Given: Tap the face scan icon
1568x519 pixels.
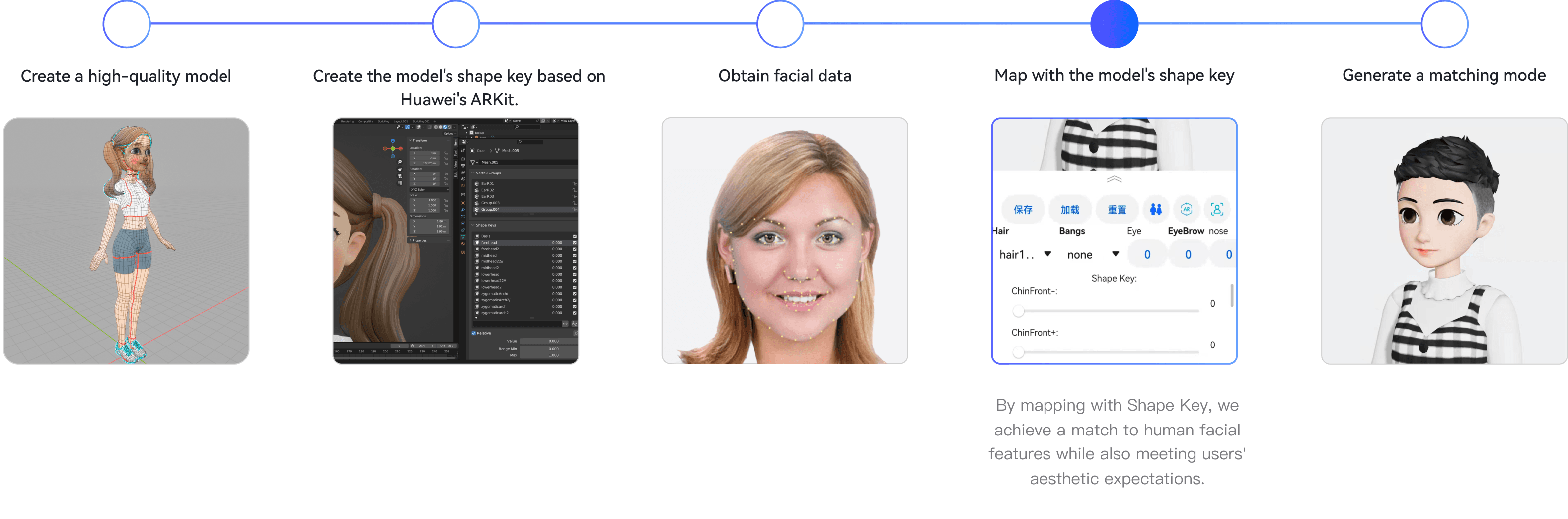Looking at the screenshot, I should point(1217,210).
